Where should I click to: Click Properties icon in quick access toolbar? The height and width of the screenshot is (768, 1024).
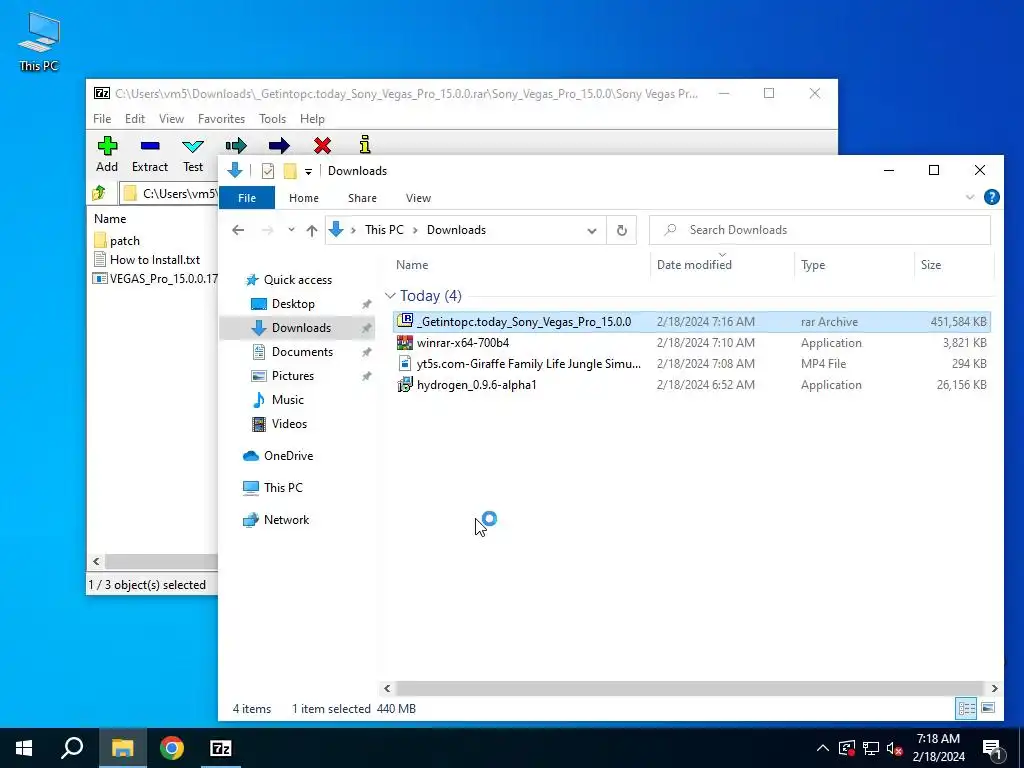click(268, 171)
